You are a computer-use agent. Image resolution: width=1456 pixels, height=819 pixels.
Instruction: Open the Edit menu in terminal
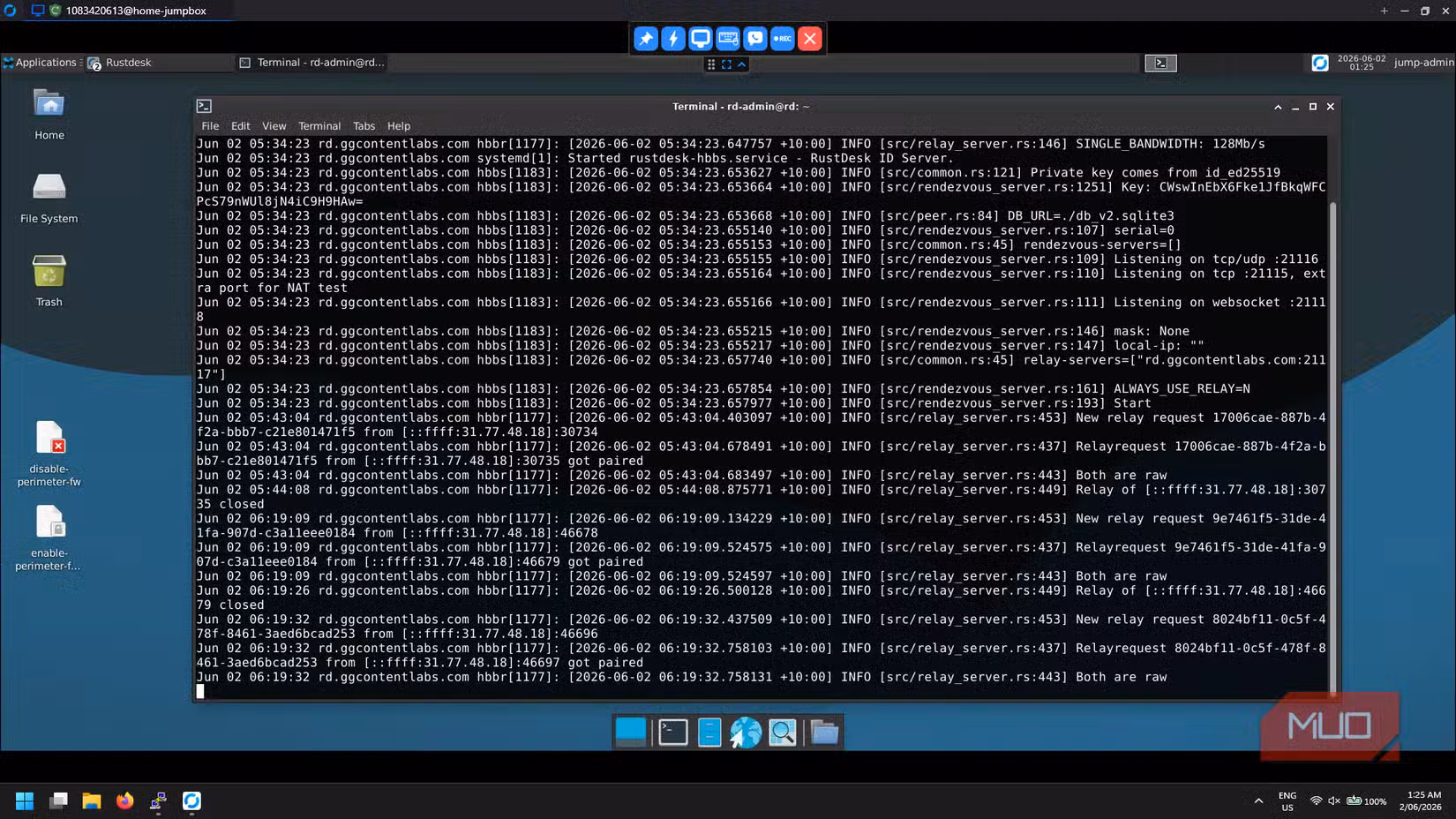click(240, 126)
